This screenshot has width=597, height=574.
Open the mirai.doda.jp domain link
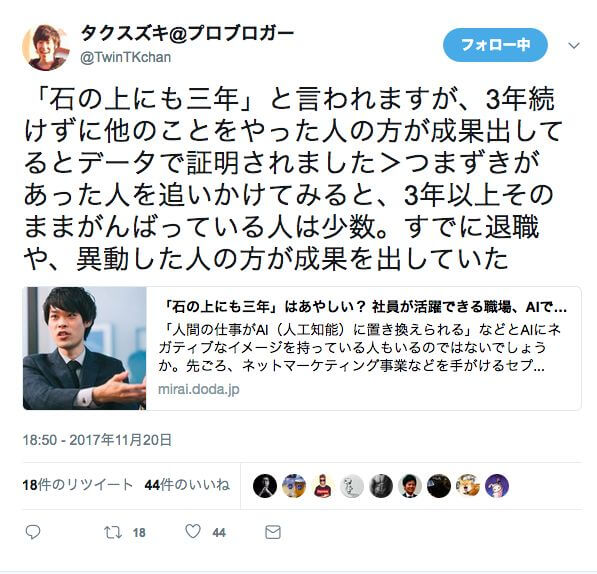click(199, 389)
